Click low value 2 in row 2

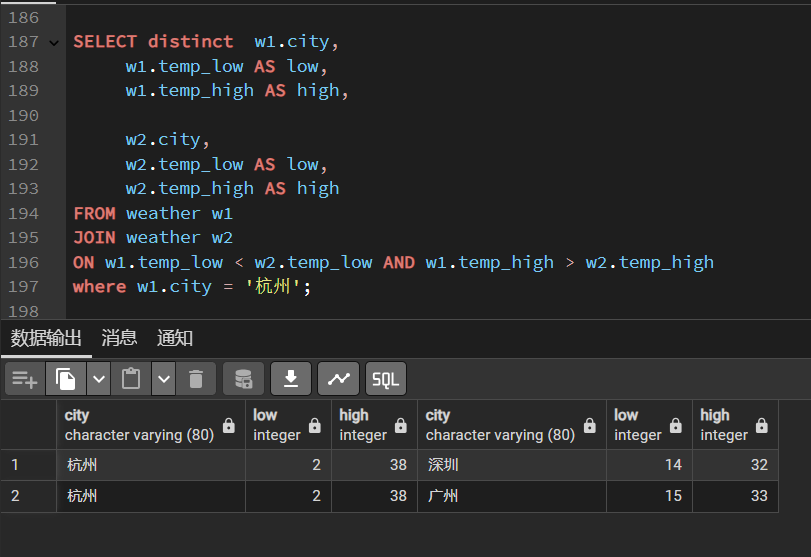click(288, 496)
